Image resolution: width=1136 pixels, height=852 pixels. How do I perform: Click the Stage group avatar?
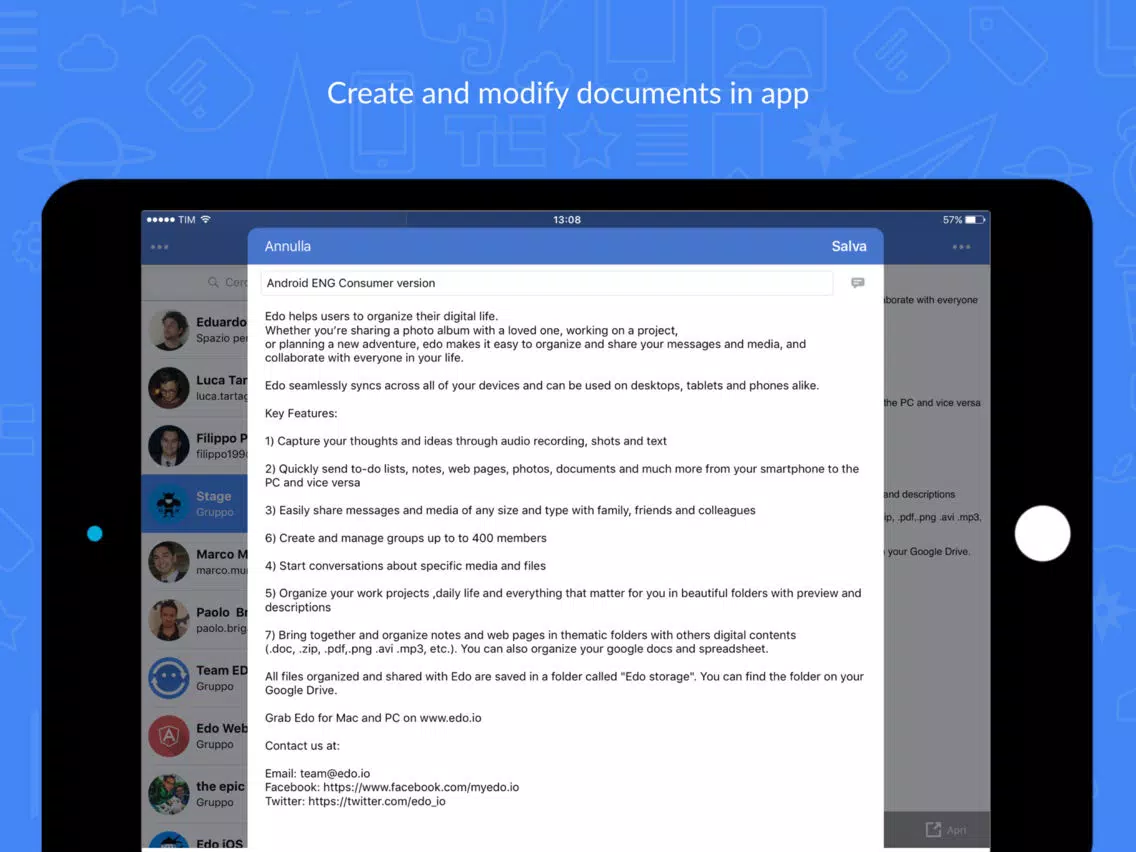tap(169, 504)
